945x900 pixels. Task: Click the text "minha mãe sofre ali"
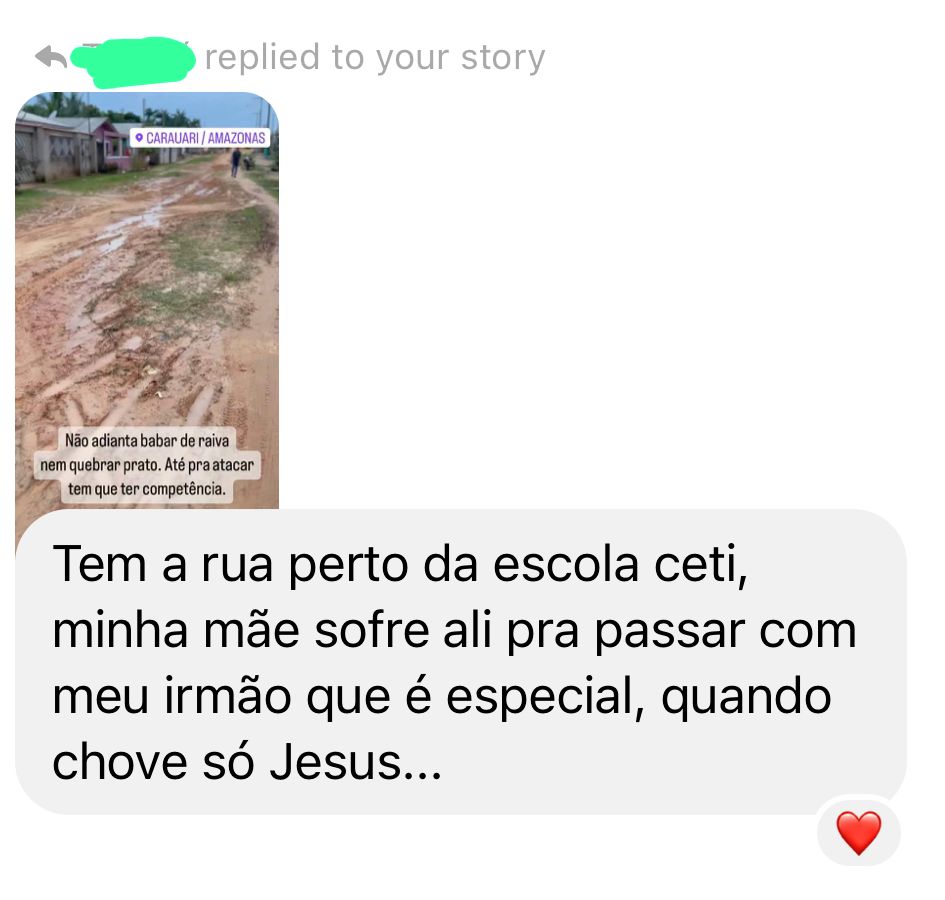click(x=272, y=631)
